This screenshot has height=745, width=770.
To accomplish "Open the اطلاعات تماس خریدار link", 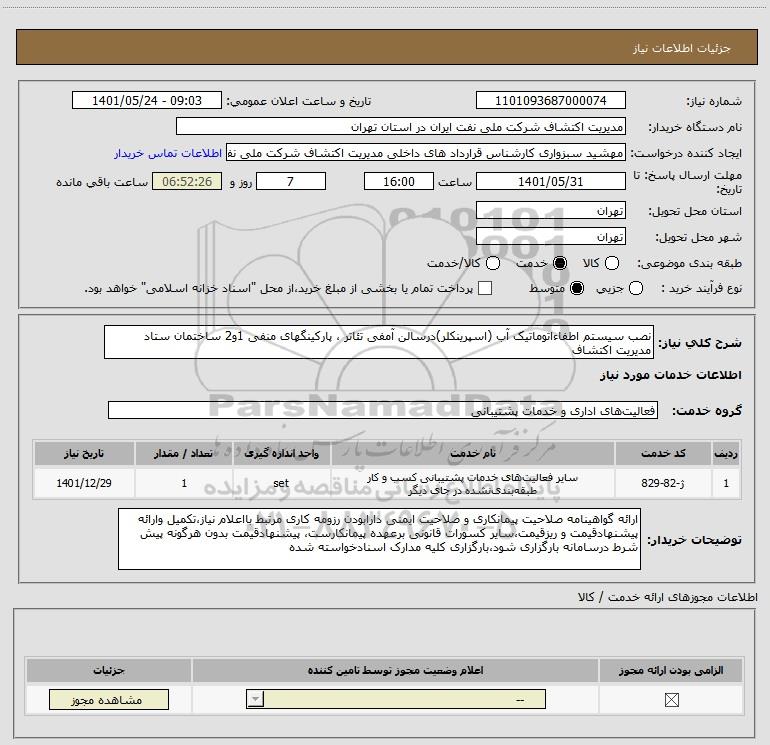I will click(168, 153).
